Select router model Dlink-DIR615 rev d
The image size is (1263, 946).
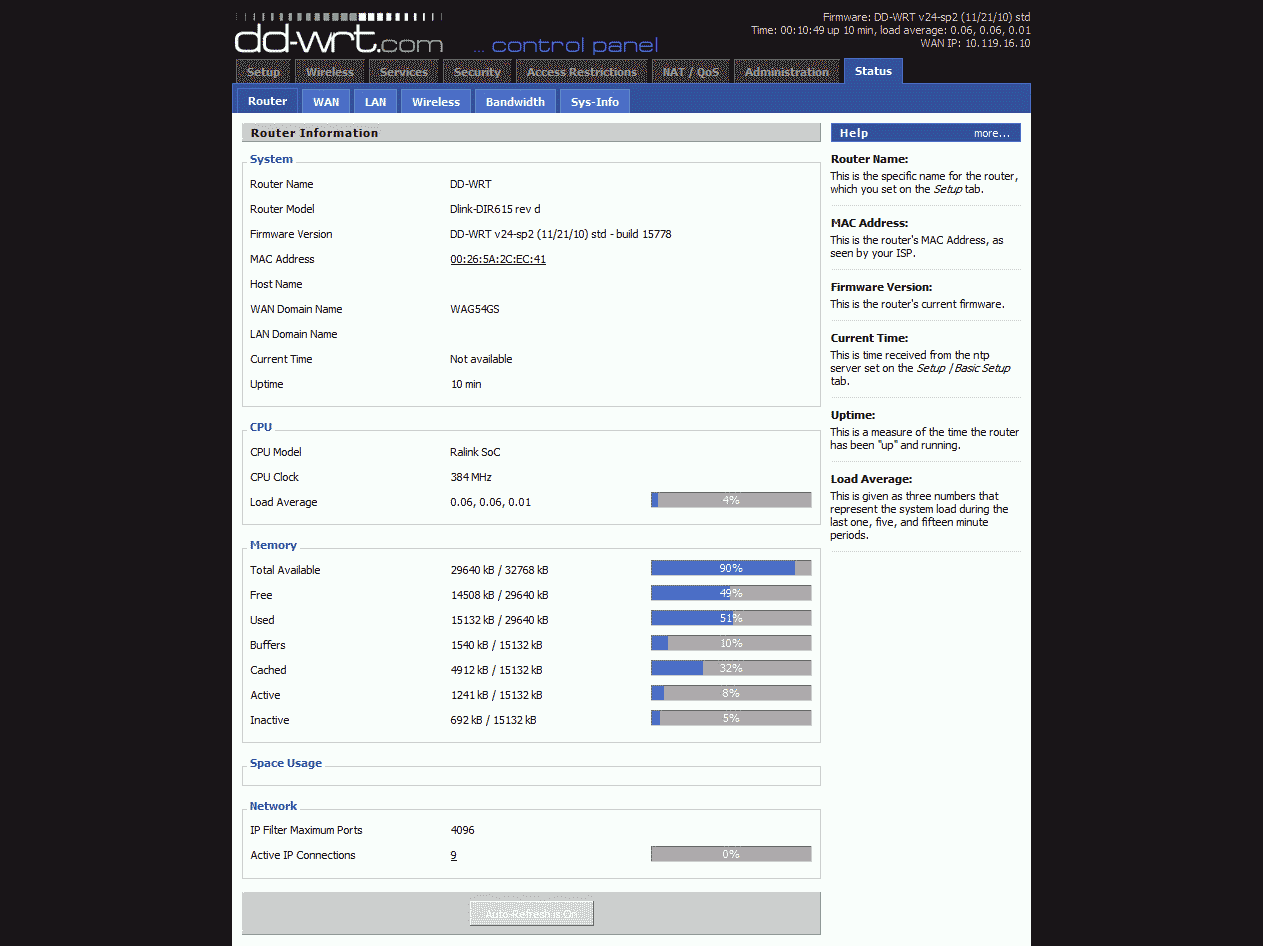pyautogui.click(x=495, y=209)
